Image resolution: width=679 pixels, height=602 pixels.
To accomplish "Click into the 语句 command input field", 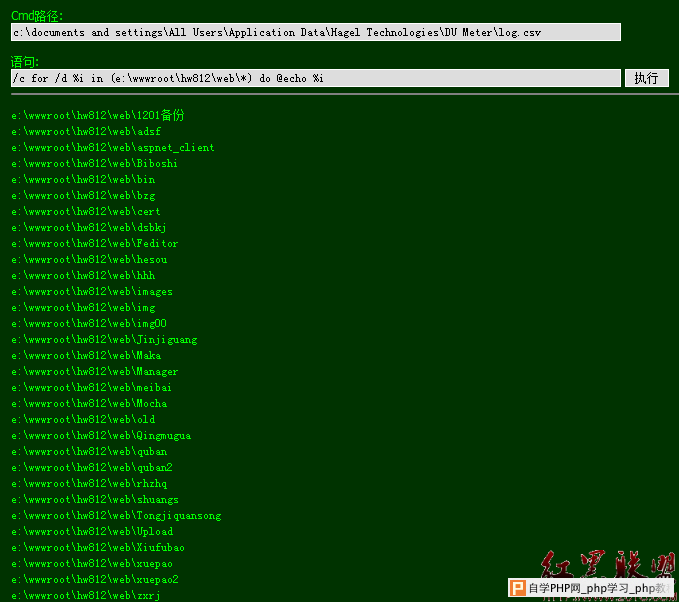I will [316, 78].
